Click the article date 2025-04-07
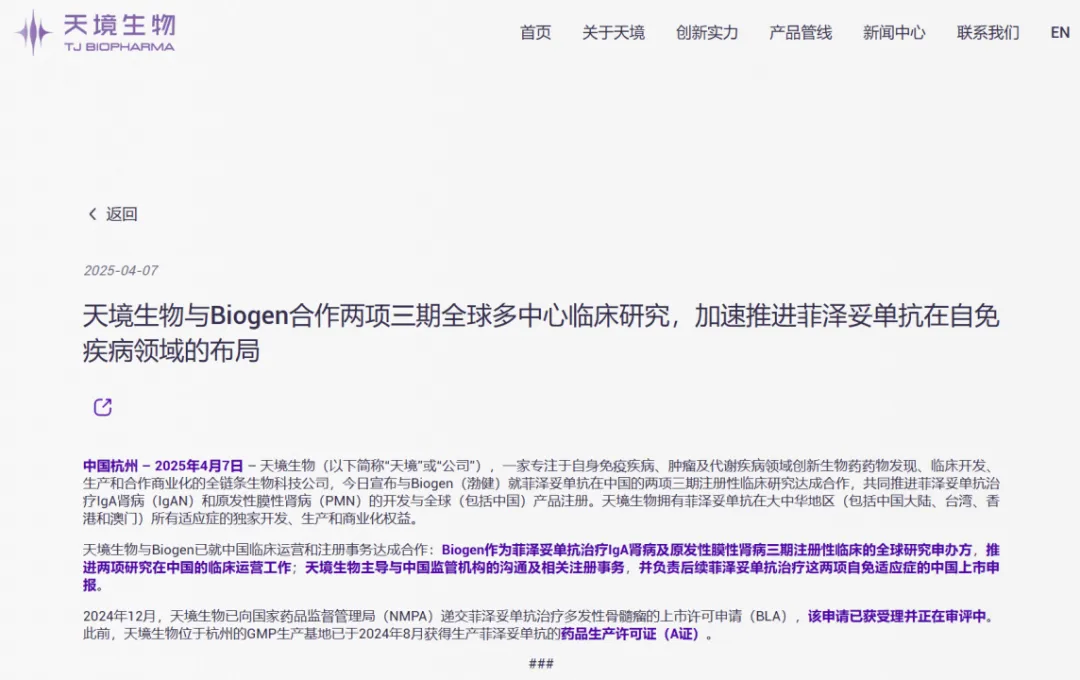 click(120, 271)
